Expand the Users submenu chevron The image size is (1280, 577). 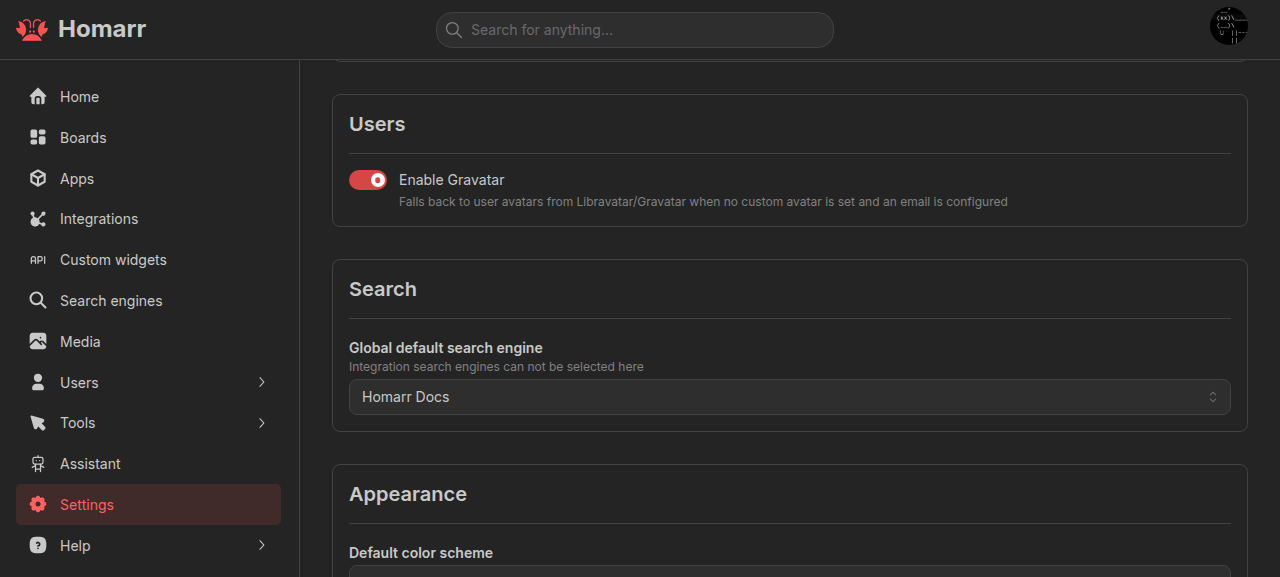[x=262, y=382]
